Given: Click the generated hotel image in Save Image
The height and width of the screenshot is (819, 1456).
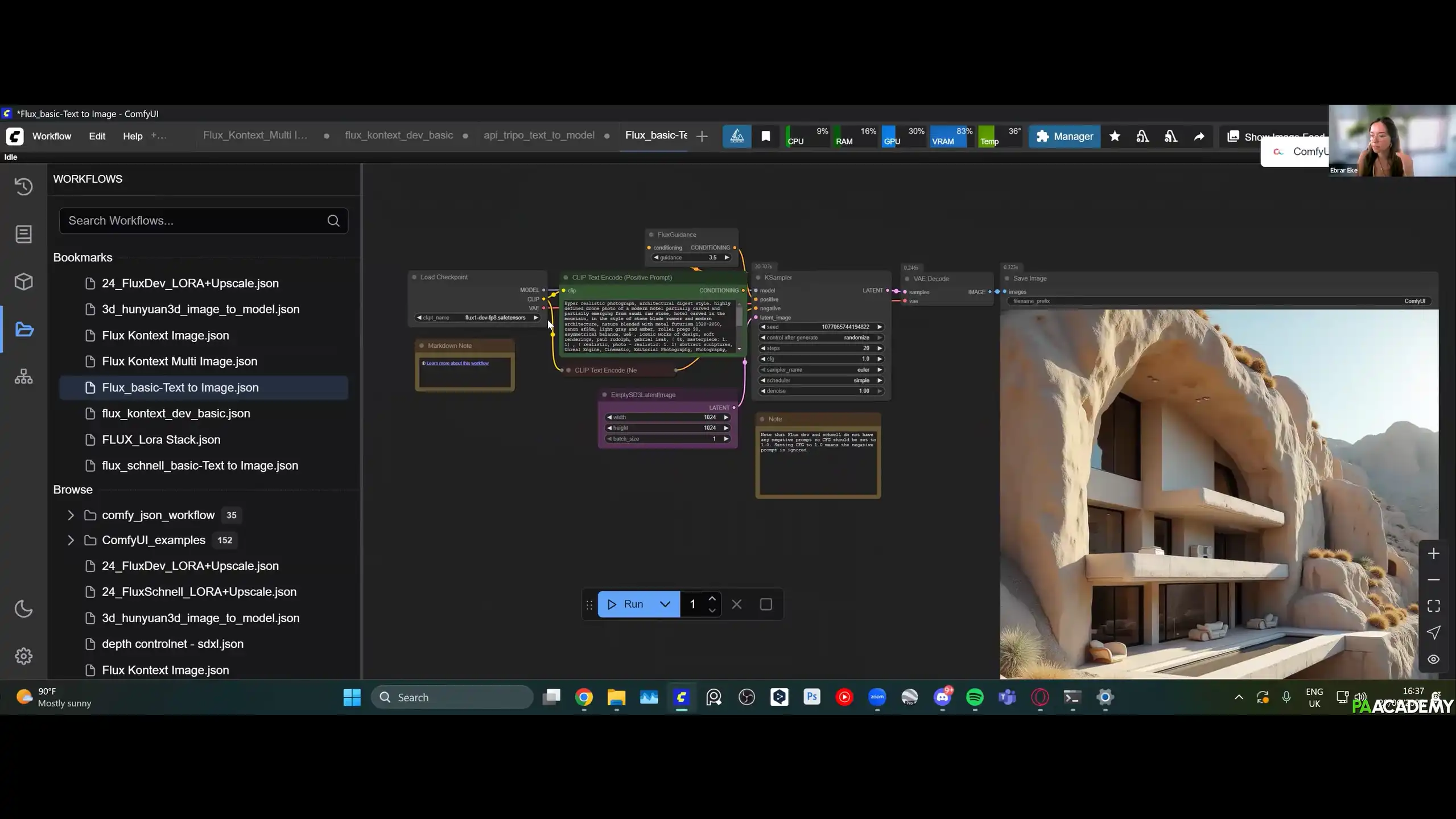Looking at the screenshot, I should tap(1219, 494).
